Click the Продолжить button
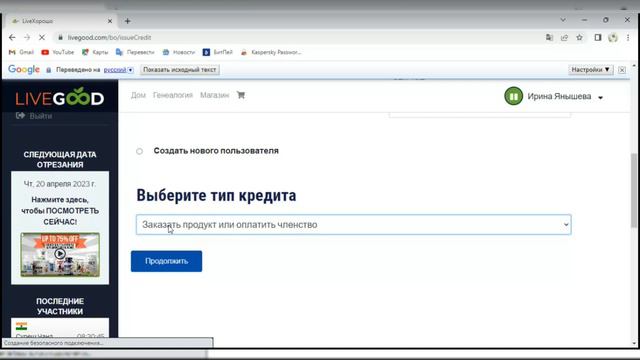This screenshot has width=640, height=360. [x=166, y=261]
